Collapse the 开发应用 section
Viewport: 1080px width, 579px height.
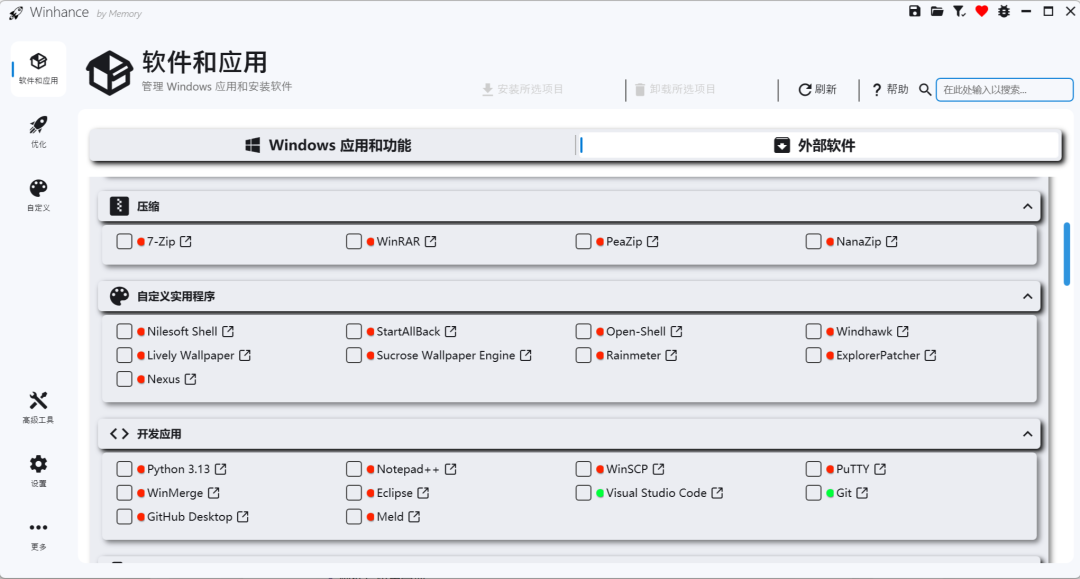[1027, 433]
